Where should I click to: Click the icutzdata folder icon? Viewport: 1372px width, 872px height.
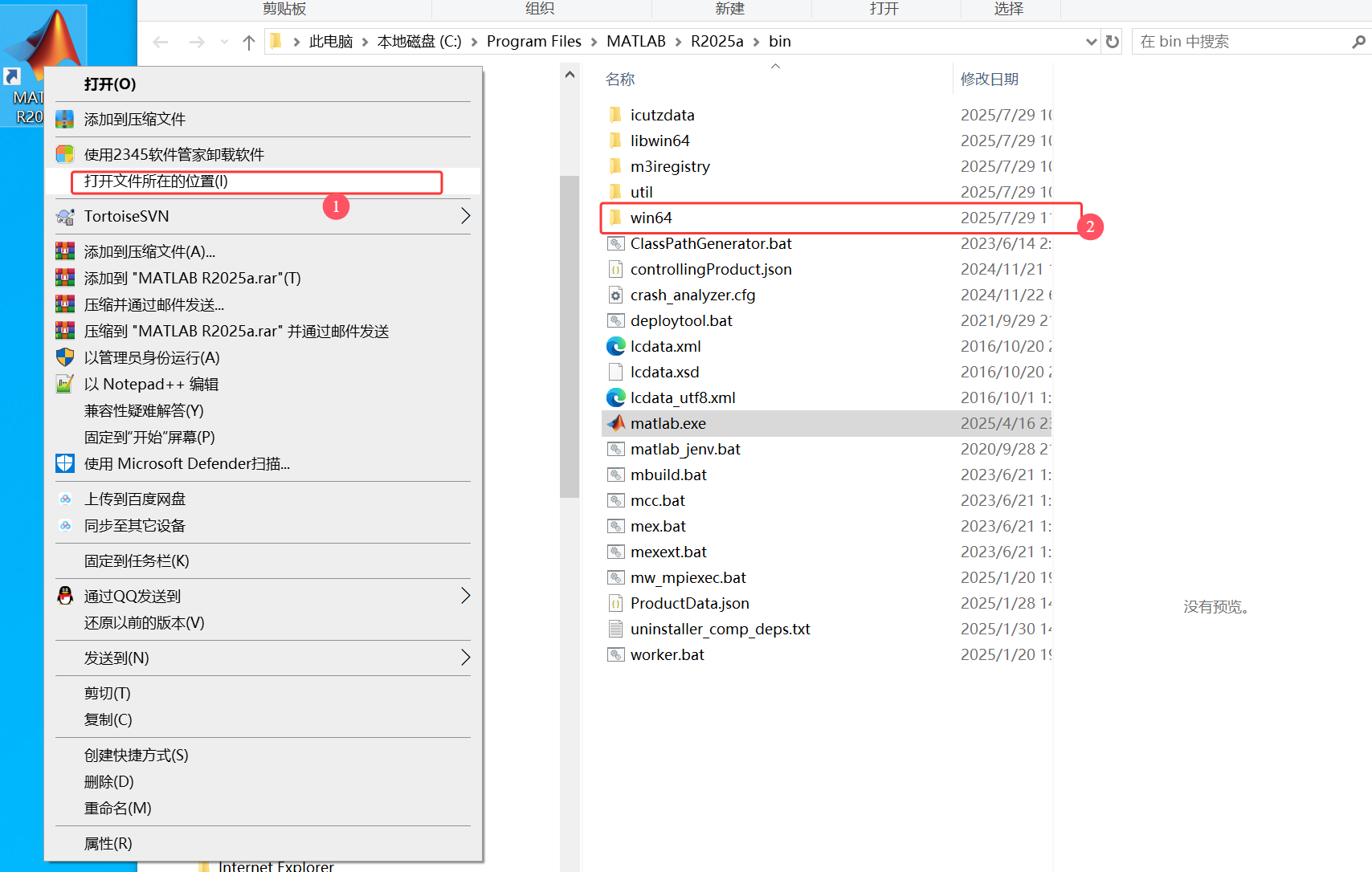click(616, 115)
